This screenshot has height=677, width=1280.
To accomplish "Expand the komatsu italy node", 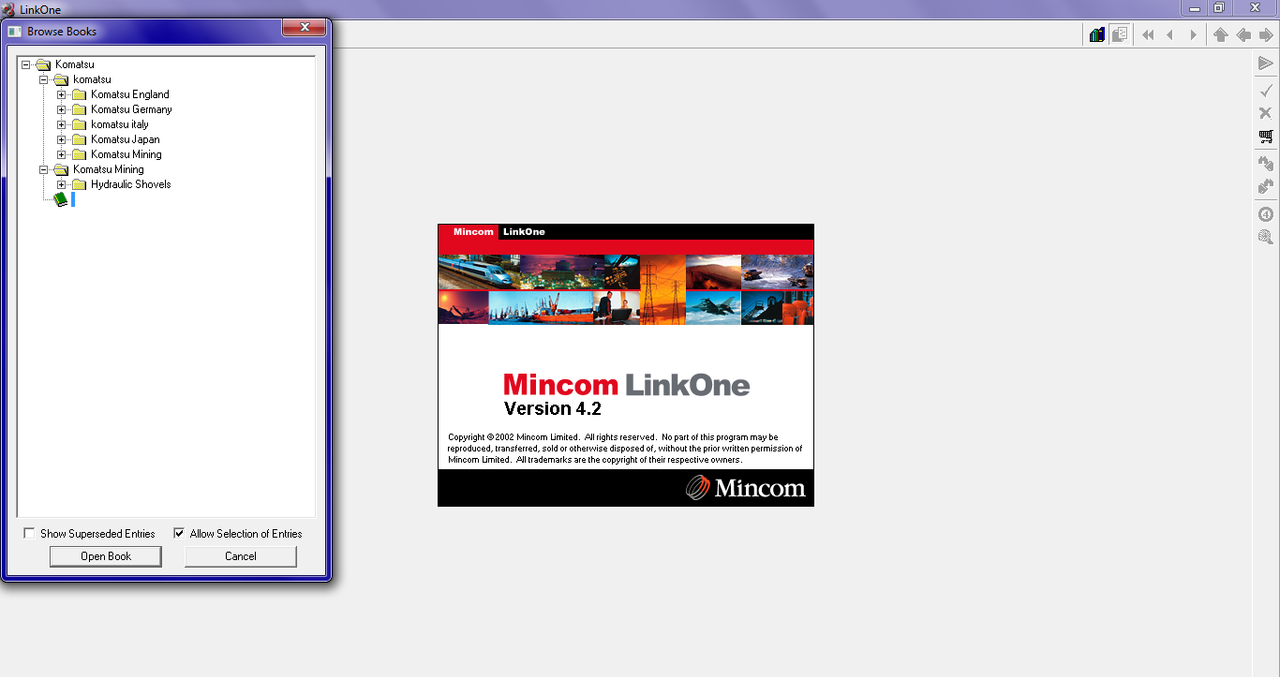I will tap(61, 125).
